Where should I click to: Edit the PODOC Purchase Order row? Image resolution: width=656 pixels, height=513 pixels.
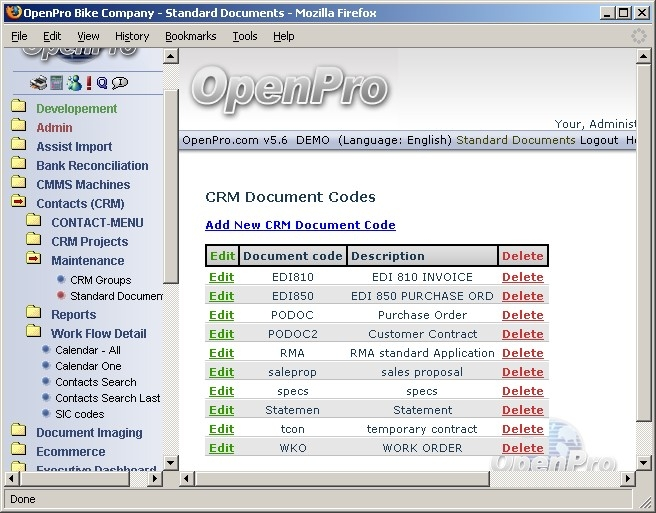pos(221,315)
